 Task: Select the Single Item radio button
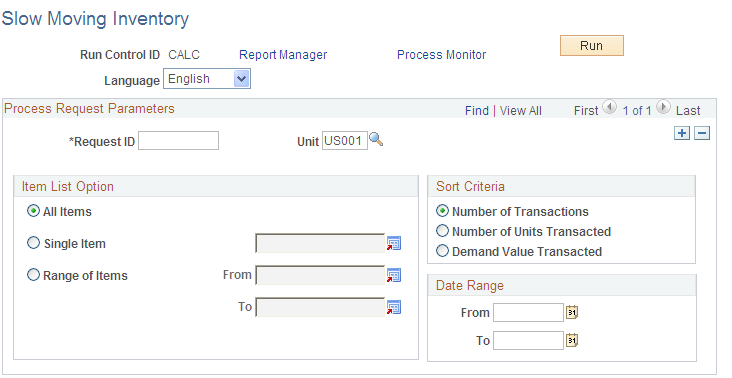click(x=33, y=243)
